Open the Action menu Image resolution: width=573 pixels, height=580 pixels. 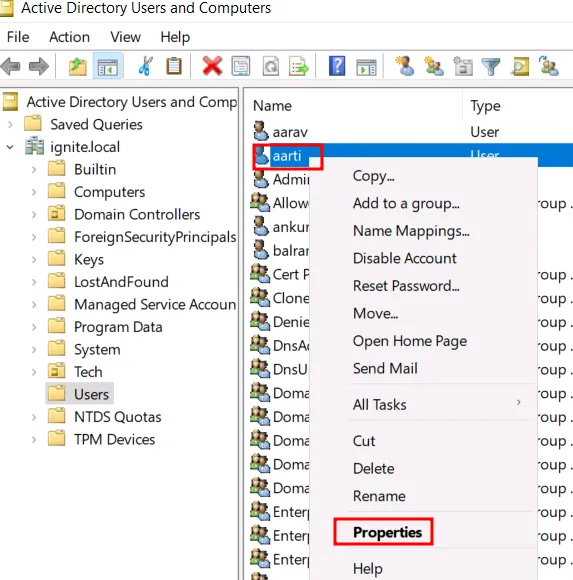click(x=69, y=37)
